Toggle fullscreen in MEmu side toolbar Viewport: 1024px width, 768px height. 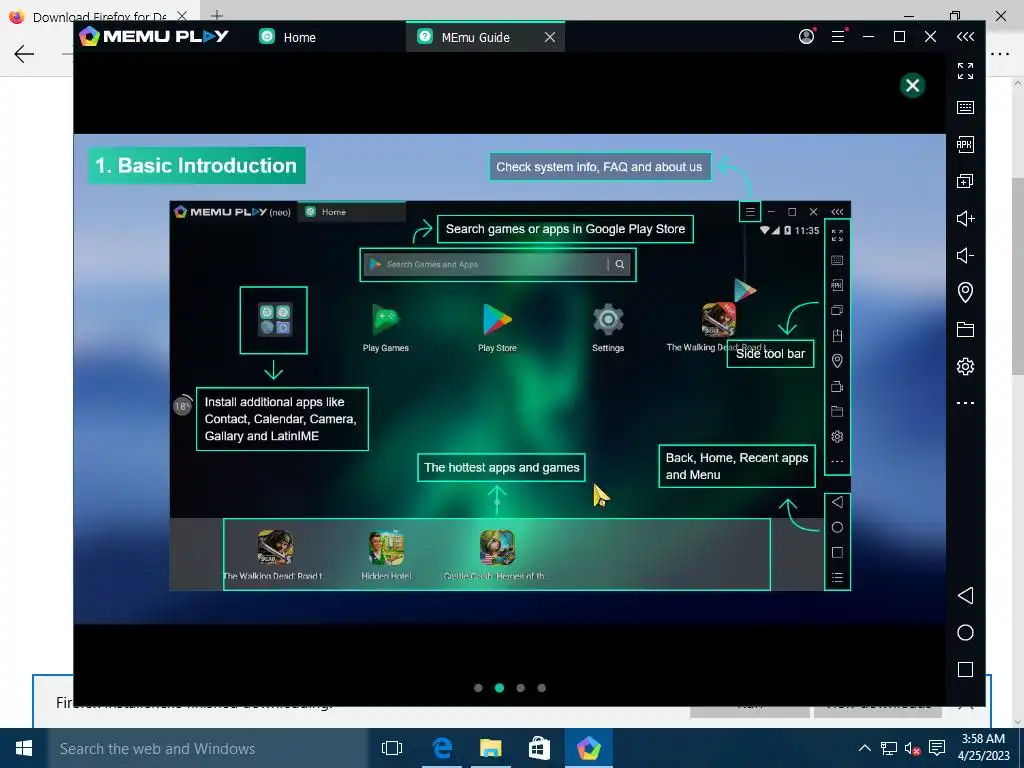[x=965, y=71]
